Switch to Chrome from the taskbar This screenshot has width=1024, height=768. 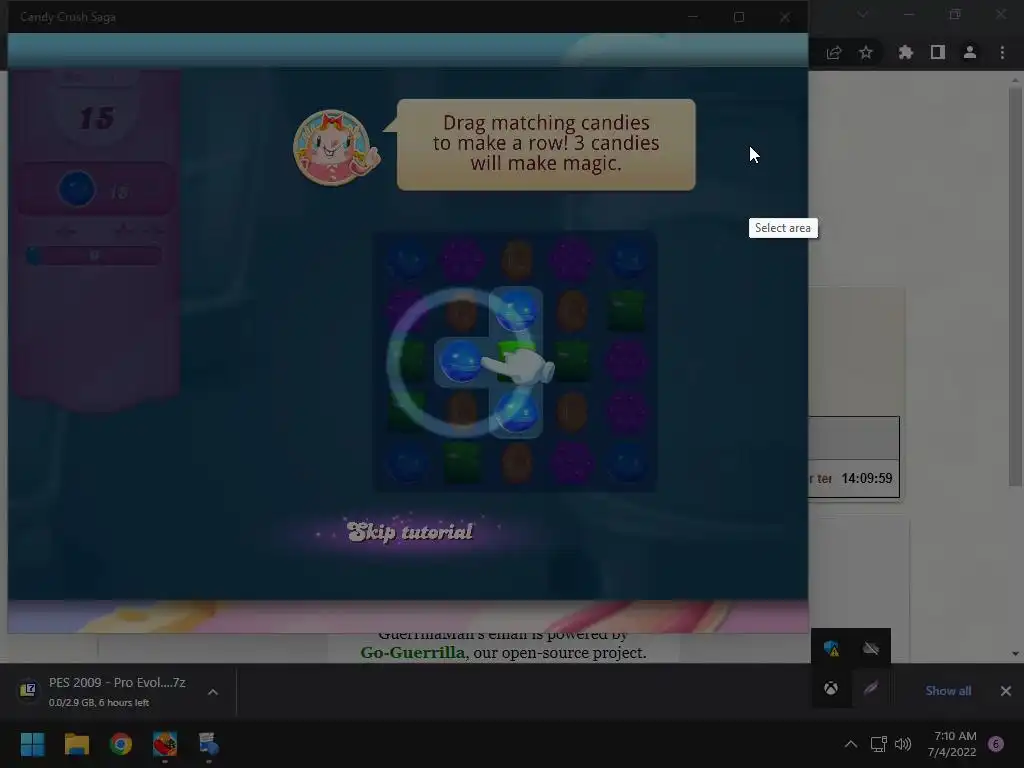click(121, 744)
